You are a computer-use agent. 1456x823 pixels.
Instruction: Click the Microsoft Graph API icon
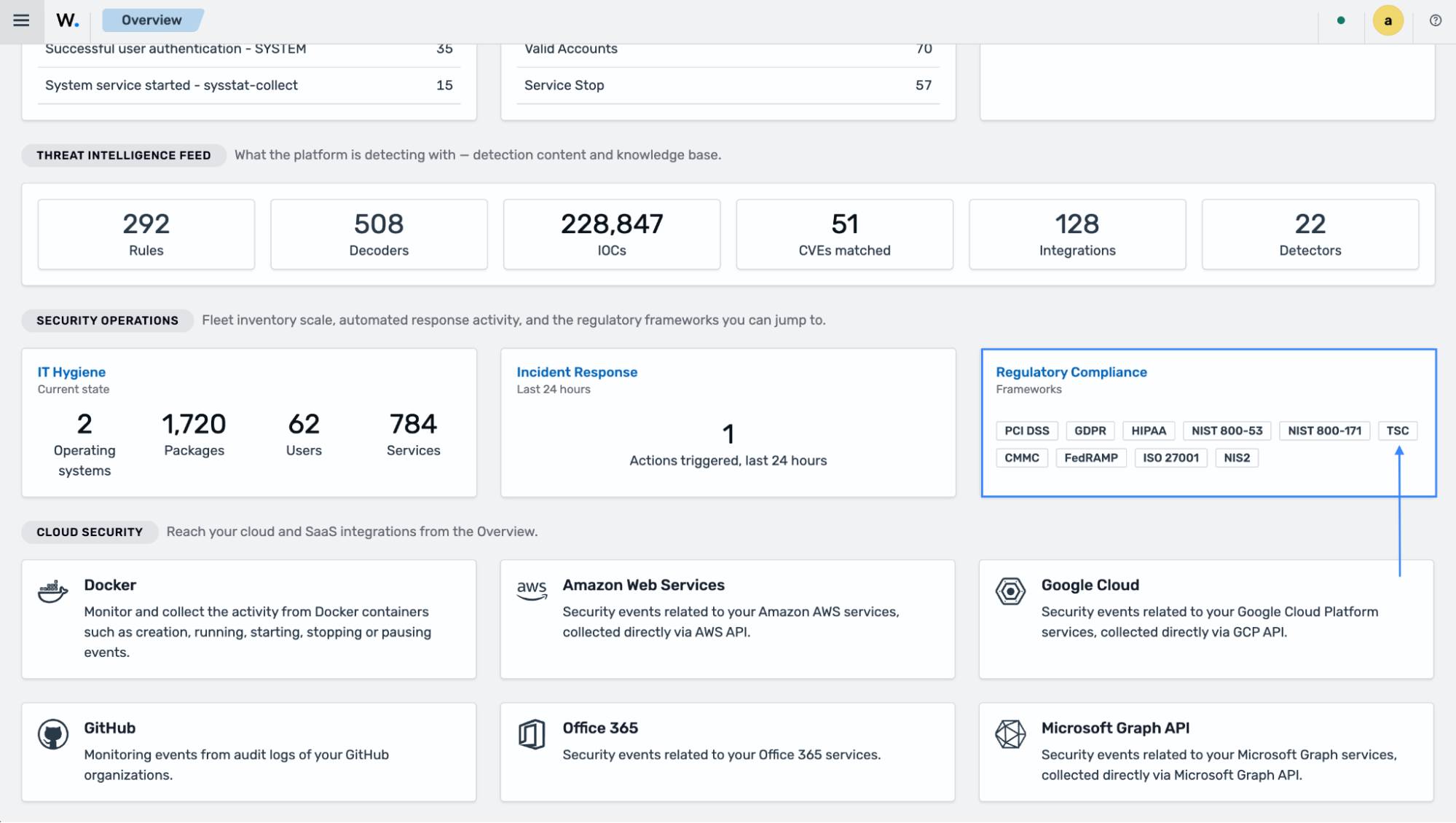click(1010, 734)
